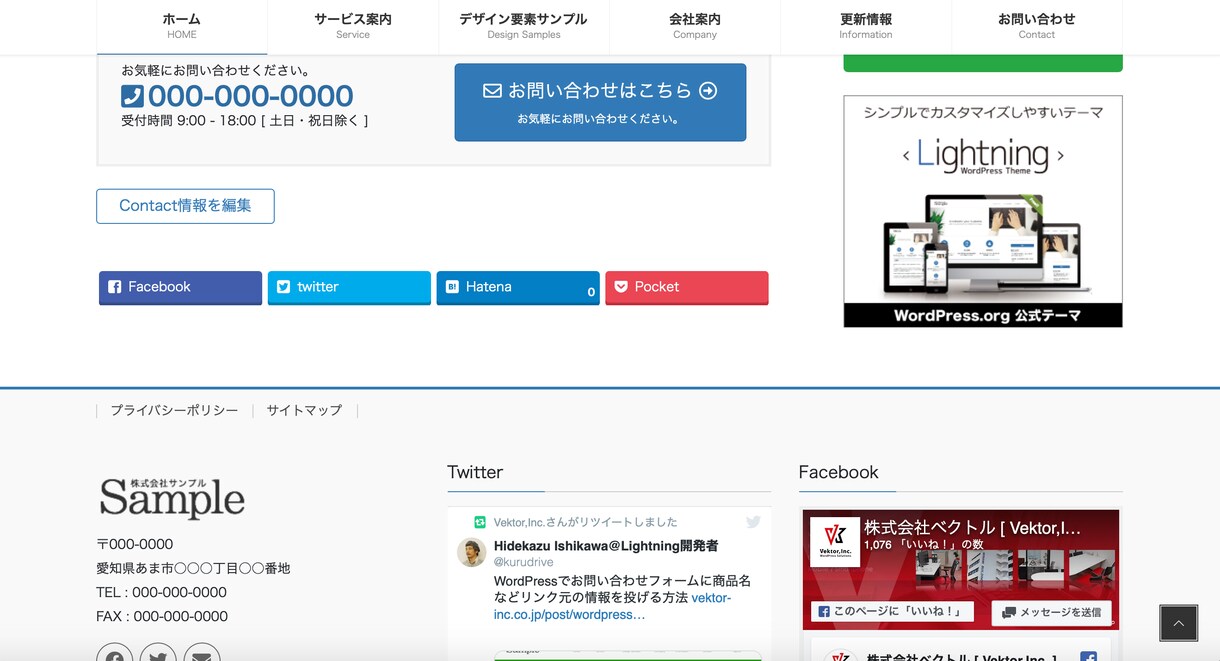Screen dimensions: 1220x661
Task: Click the Twitter bird icon in share button
Action: point(284,287)
